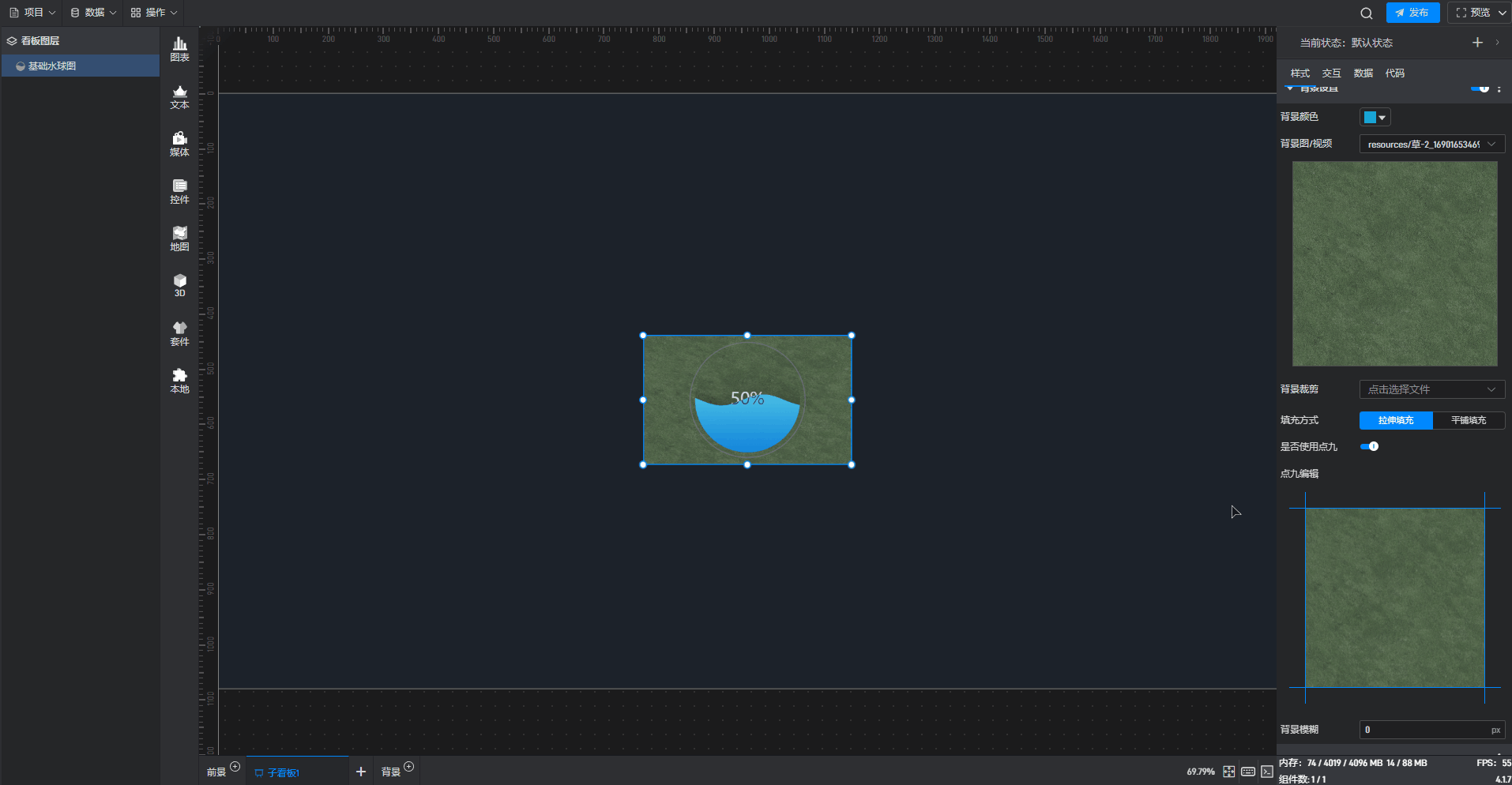
Task: Select 平铺填充 fill mode
Action: pyautogui.click(x=1469, y=420)
